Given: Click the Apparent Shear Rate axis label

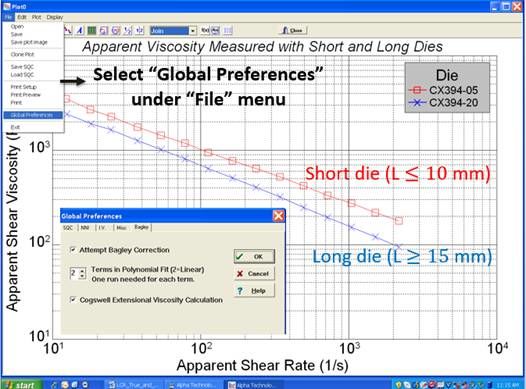Looking at the screenshot, I should [262, 366].
